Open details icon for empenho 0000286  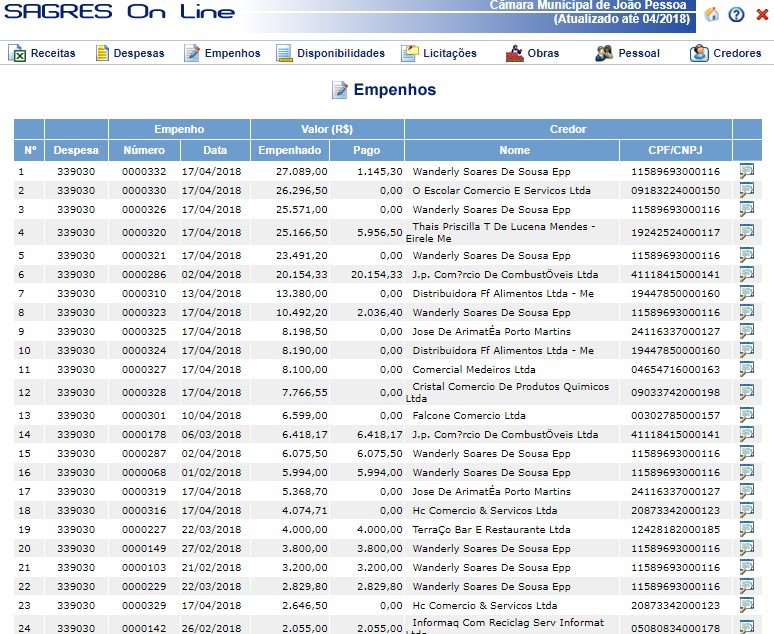pos(746,274)
